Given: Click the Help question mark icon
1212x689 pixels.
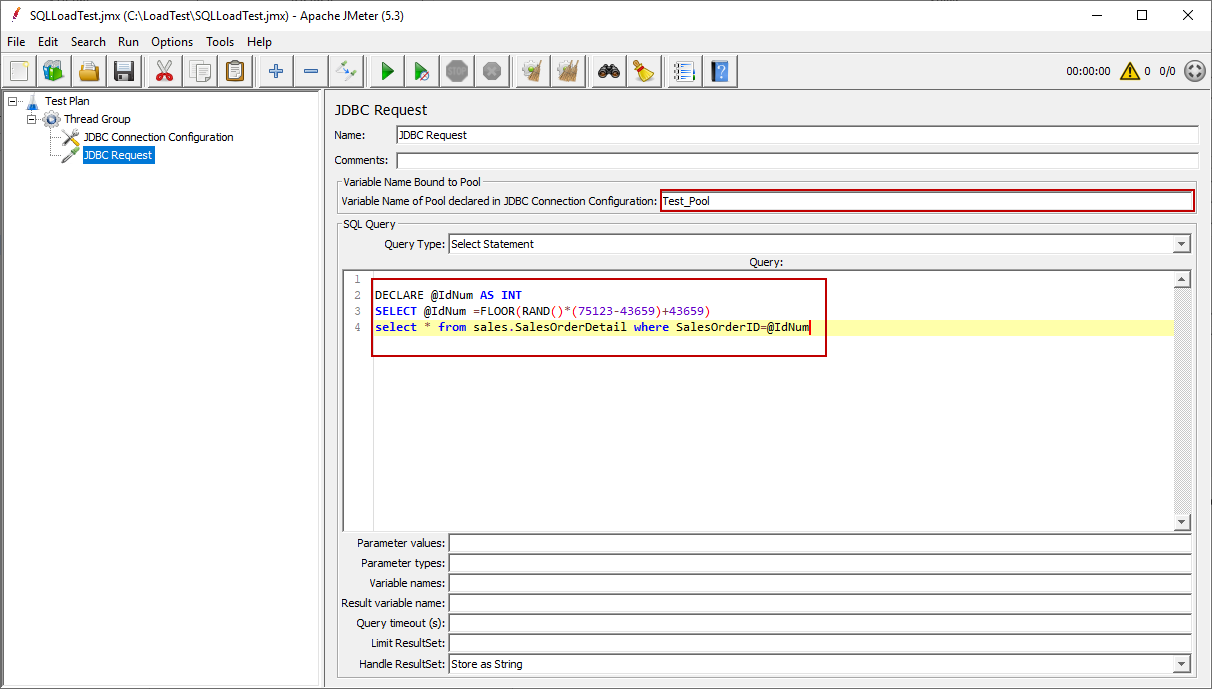Looking at the screenshot, I should (x=720, y=71).
